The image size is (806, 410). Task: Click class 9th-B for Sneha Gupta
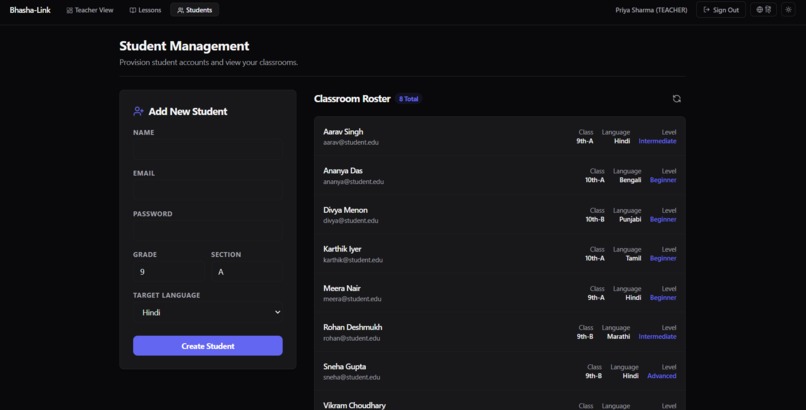point(593,376)
